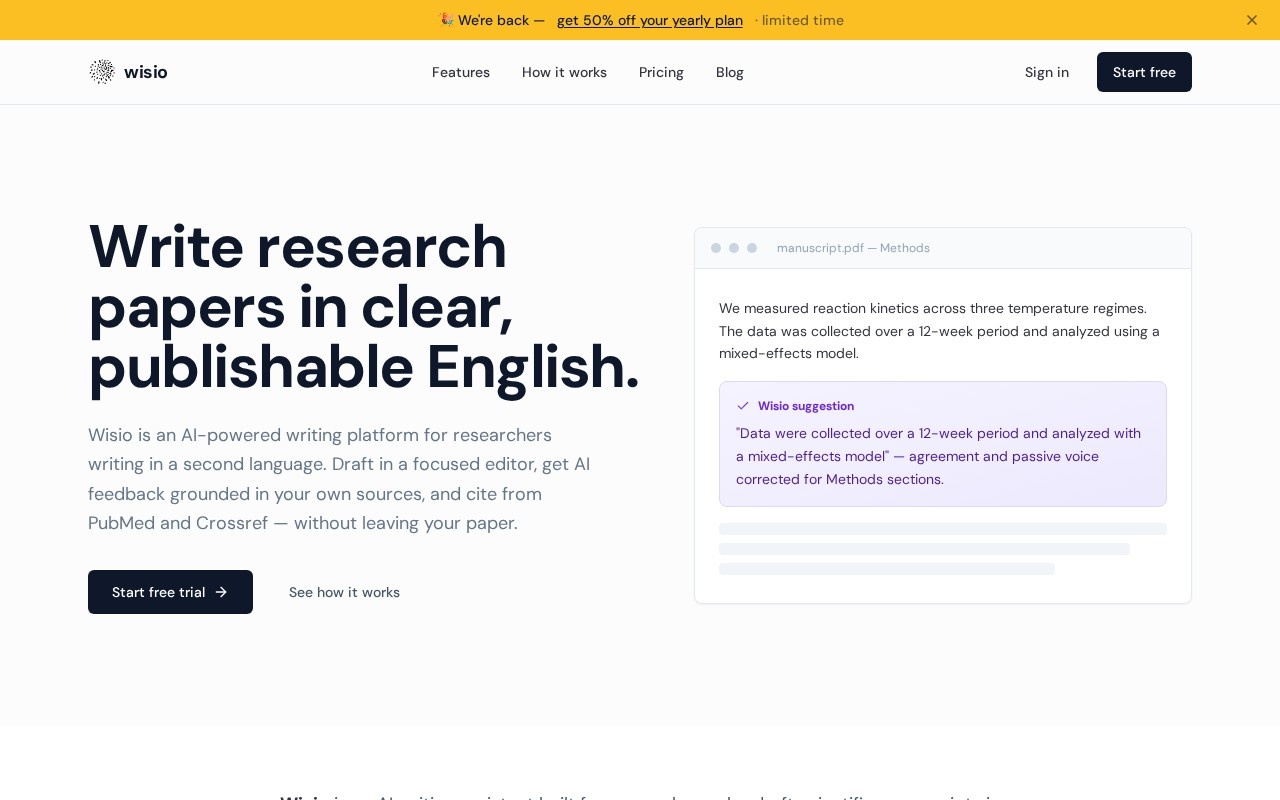Click the wisio brand name text
Screen dimensions: 1280x800
click(x=146, y=72)
